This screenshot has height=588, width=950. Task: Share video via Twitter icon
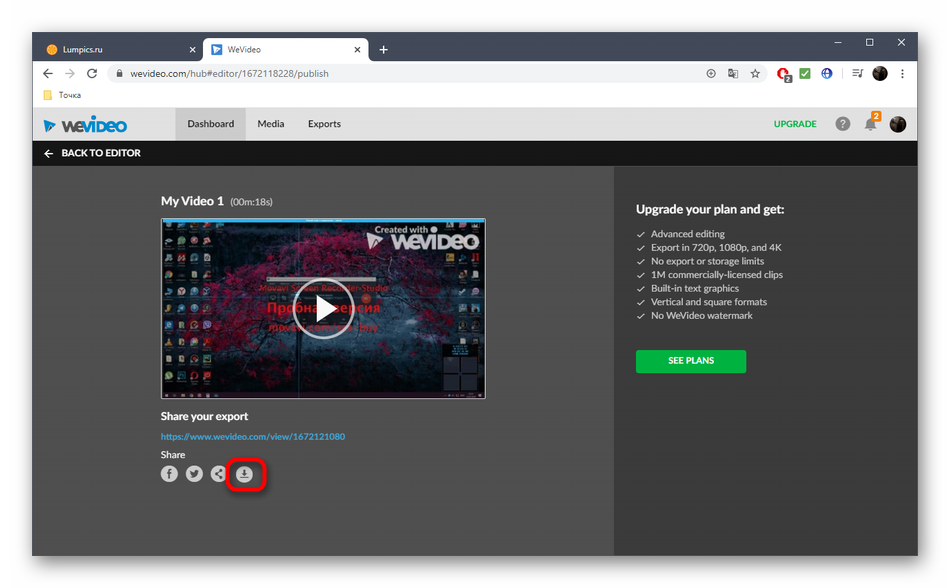(x=194, y=474)
